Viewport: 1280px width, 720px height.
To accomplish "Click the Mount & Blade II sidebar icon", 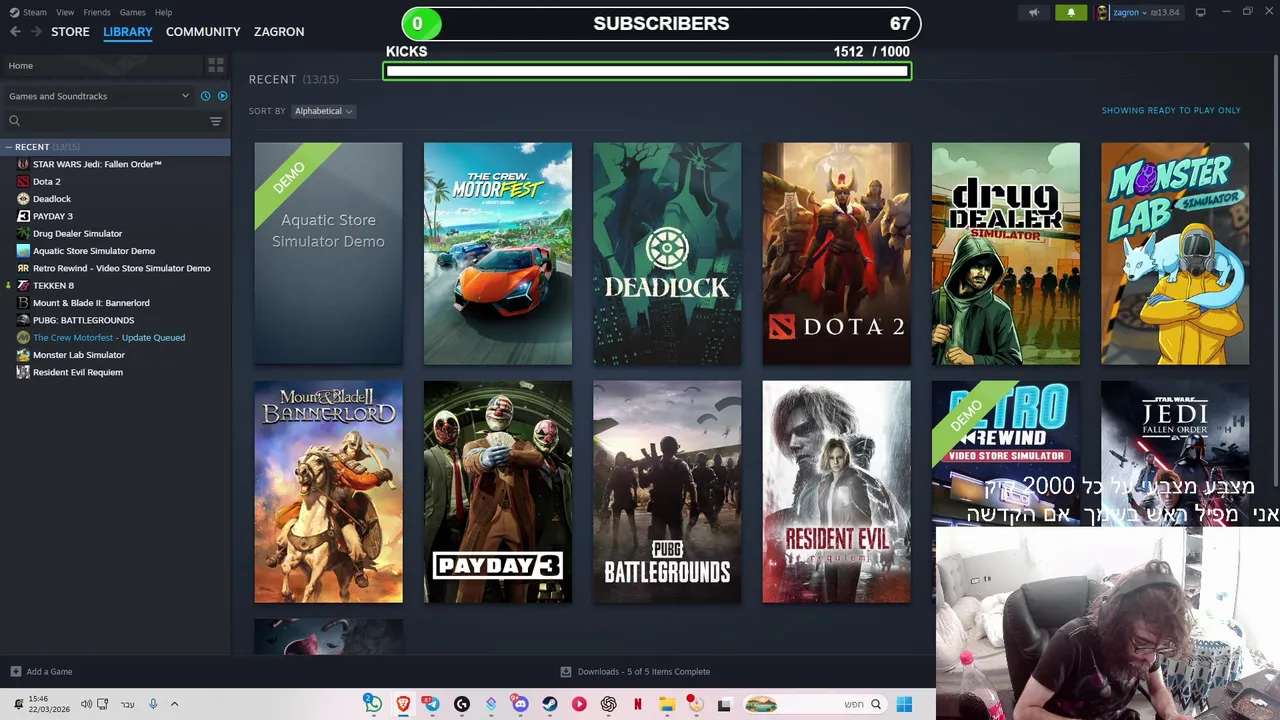I will (x=23, y=302).
